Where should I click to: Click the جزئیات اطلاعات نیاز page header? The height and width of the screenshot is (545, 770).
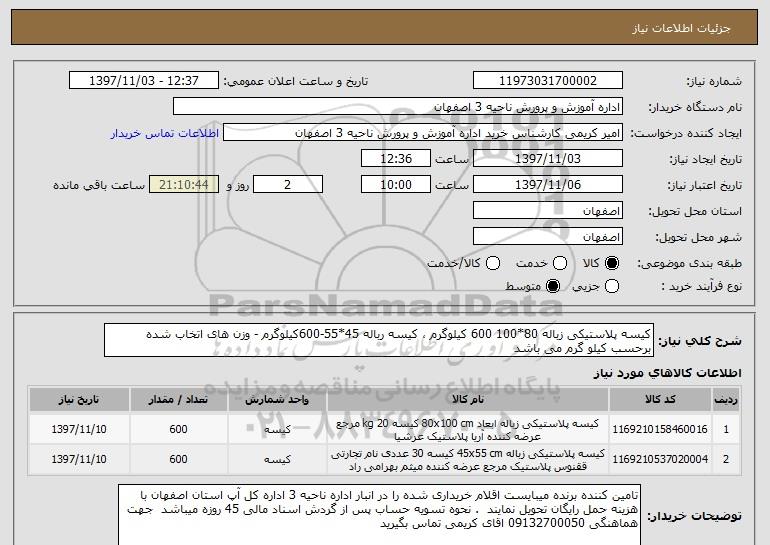pyautogui.click(x=681, y=28)
